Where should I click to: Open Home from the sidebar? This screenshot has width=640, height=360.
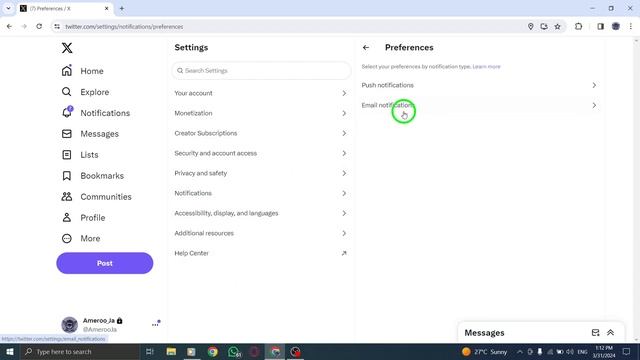coord(82,71)
